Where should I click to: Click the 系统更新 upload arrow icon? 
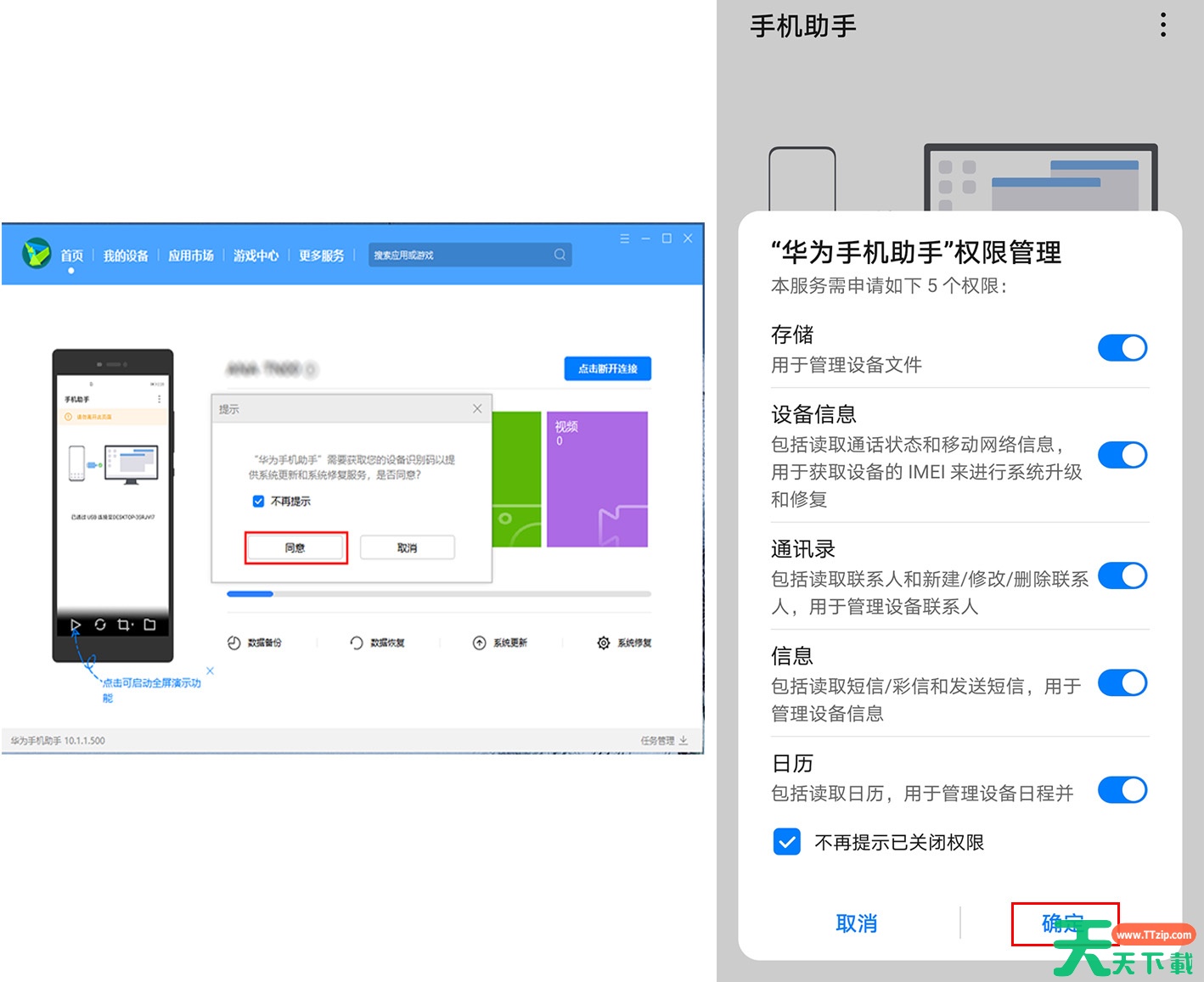(480, 643)
